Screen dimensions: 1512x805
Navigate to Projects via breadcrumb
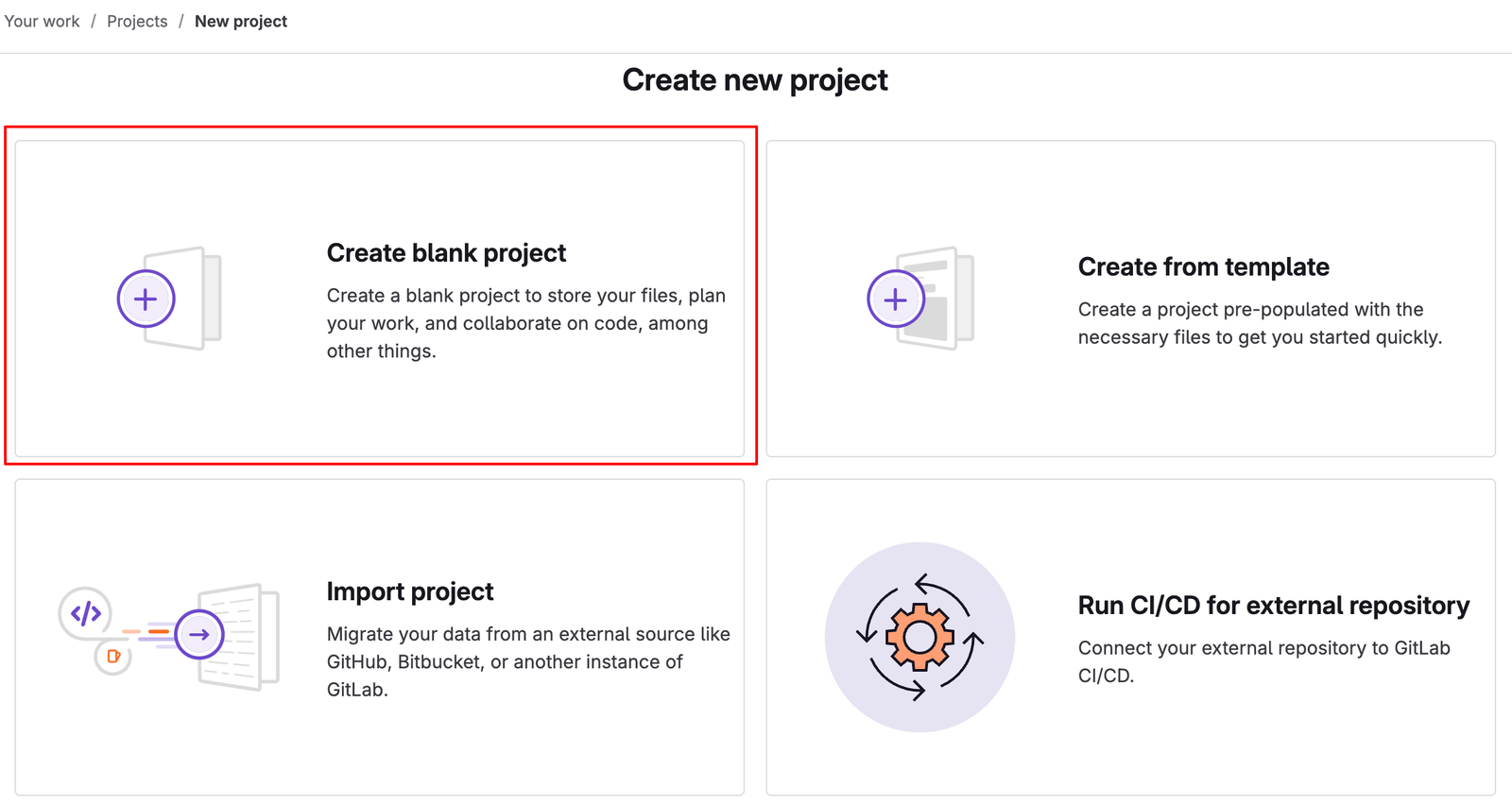pos(137,22)
